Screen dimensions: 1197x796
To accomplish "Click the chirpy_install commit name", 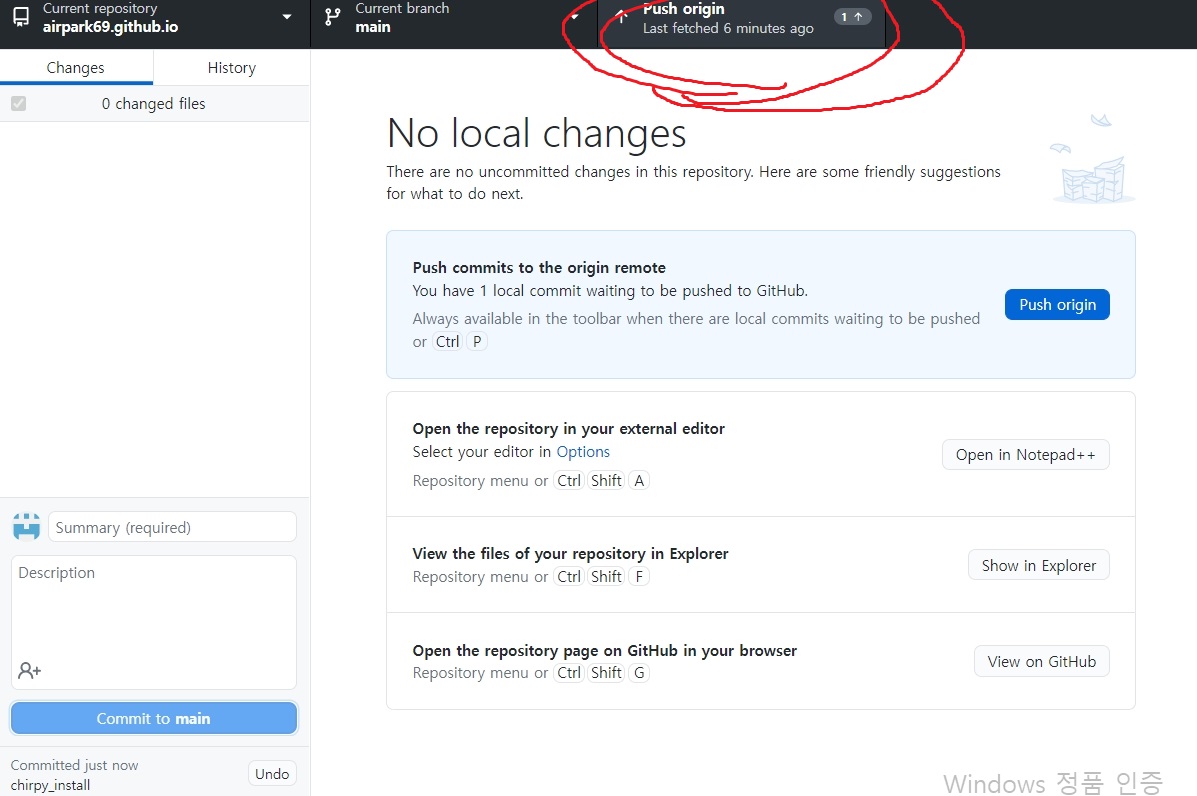I will pyautogui.click(x=50, y=785).
